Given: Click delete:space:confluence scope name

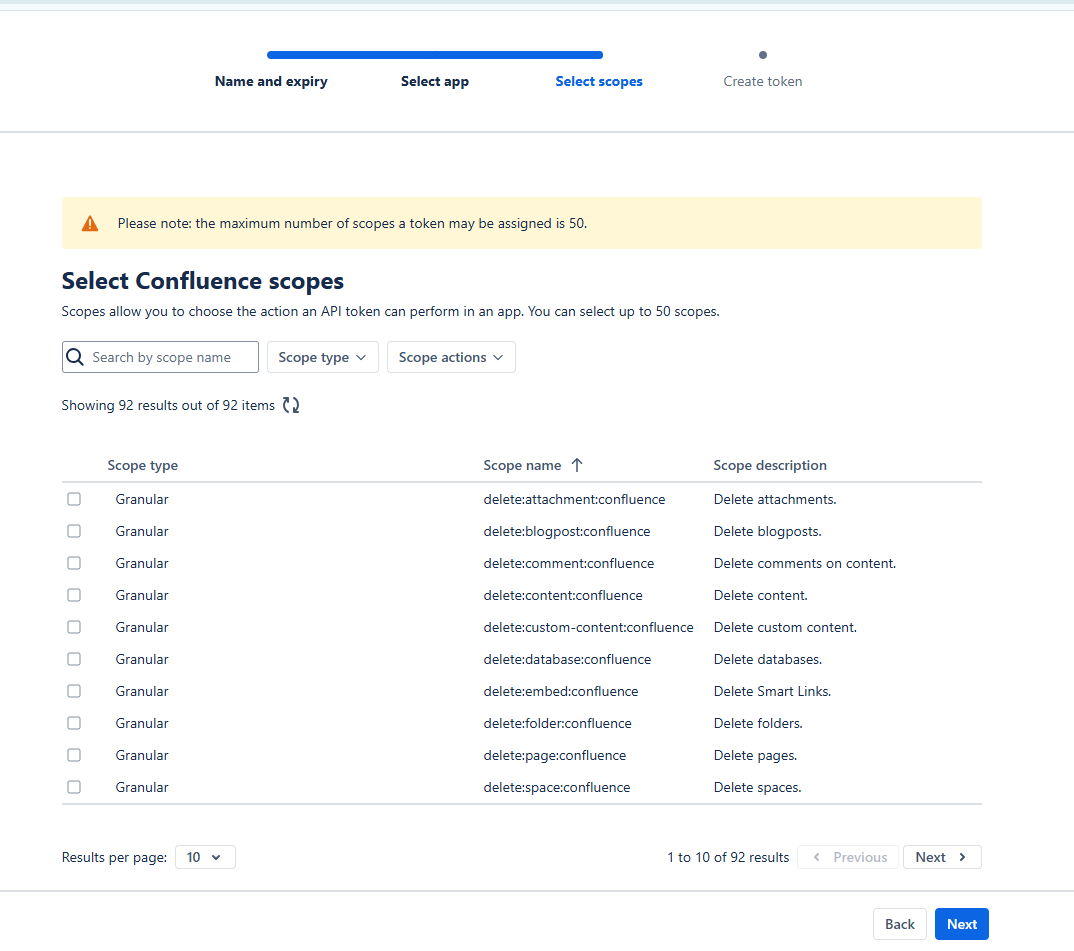Looking at the screenshot, I should (x=557, y=787).
